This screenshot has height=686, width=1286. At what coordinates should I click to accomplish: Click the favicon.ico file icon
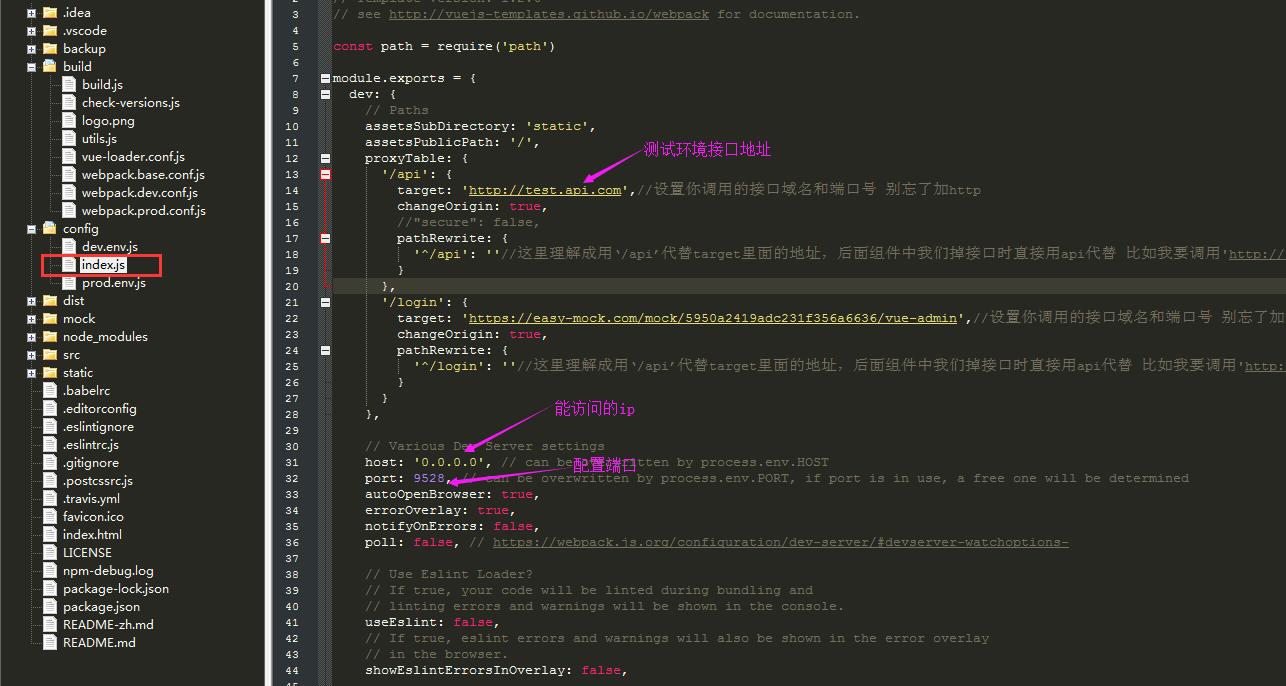point(49,516)
